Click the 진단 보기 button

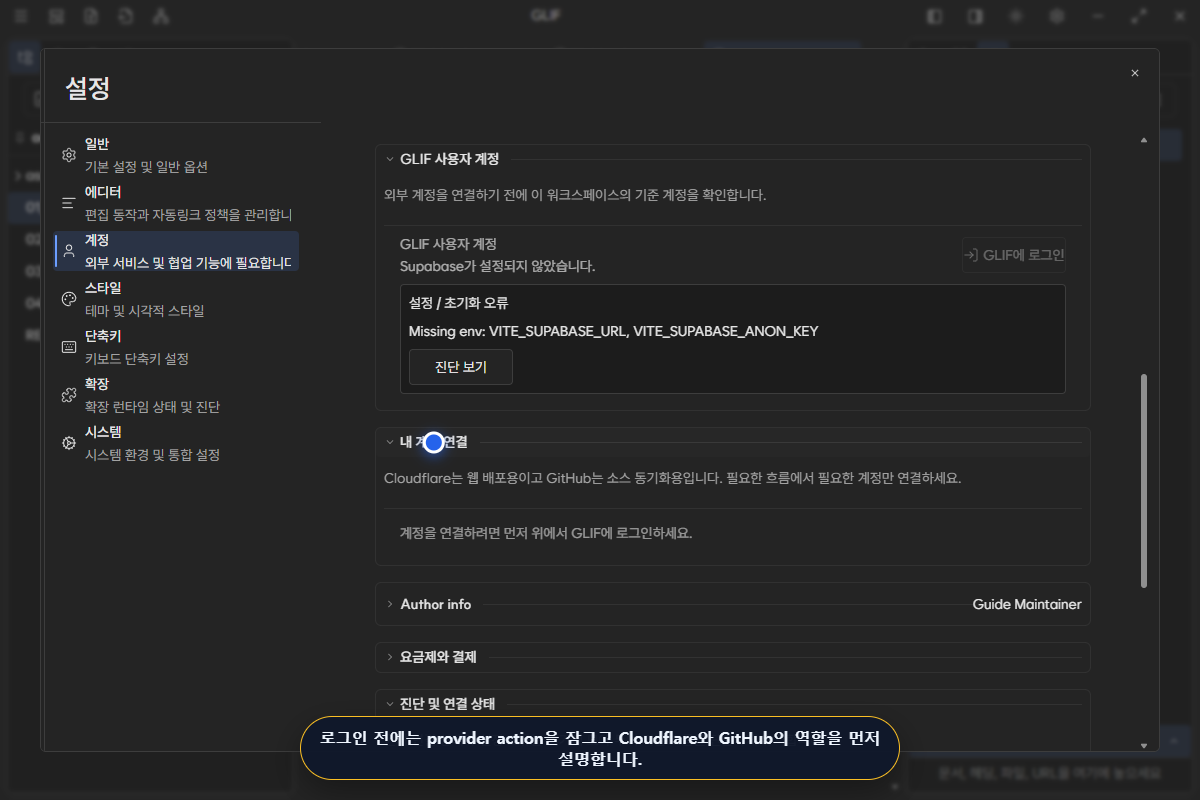tap(461, 367)
